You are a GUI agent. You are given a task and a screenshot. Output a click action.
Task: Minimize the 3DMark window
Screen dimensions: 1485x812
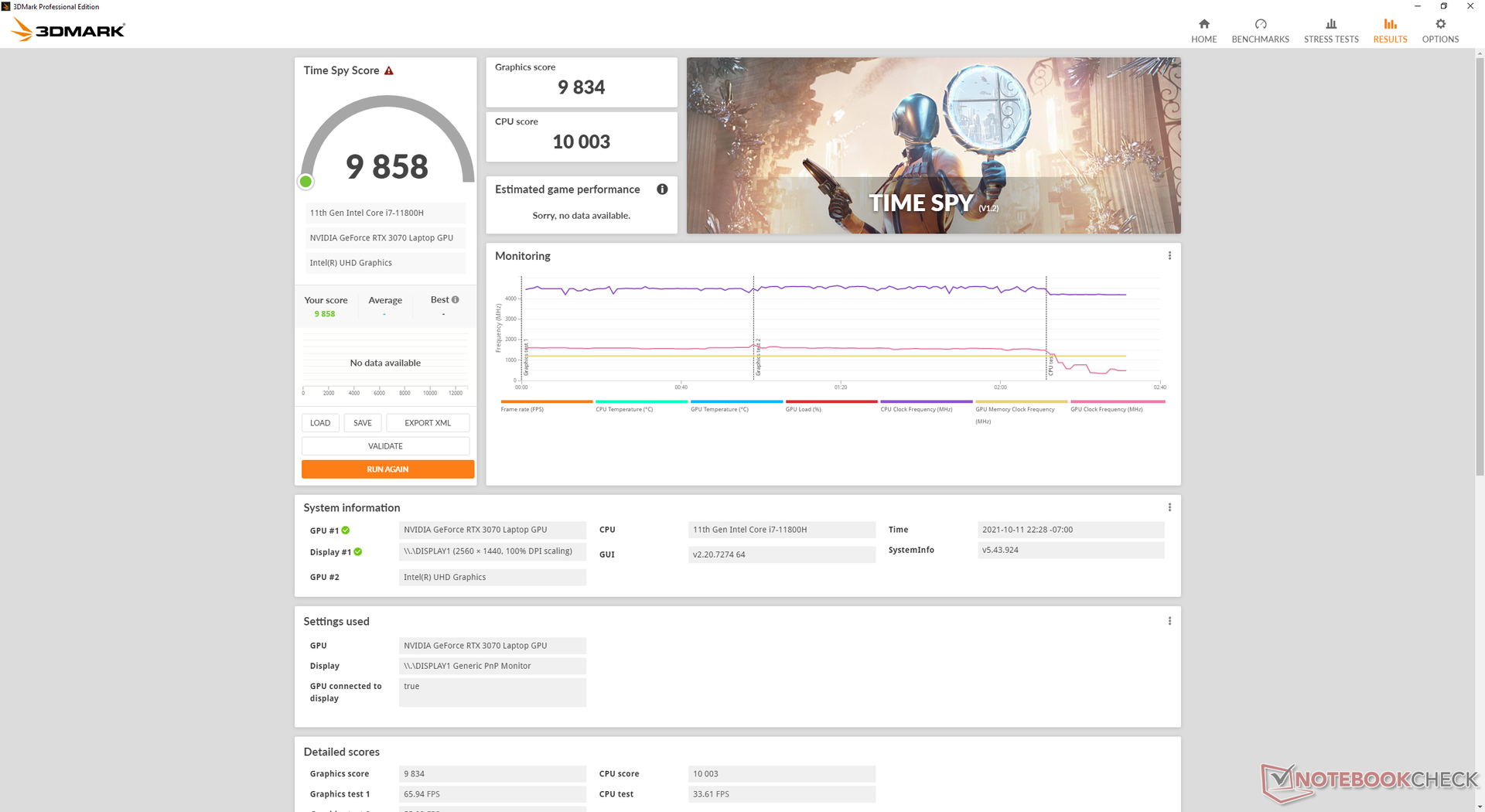(1418, 6)
